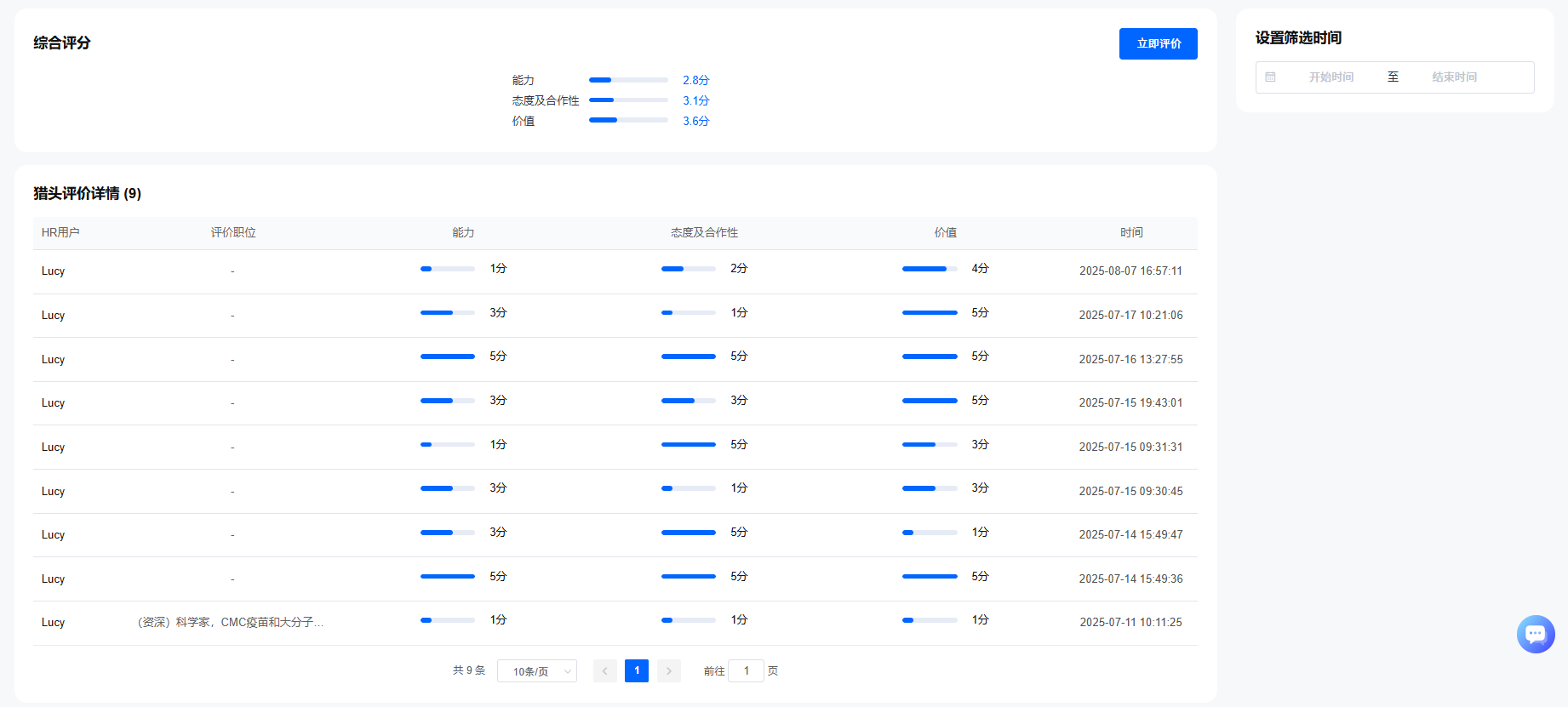Click timestamp 2025-07-15 09:30:45

(1131, 492)
